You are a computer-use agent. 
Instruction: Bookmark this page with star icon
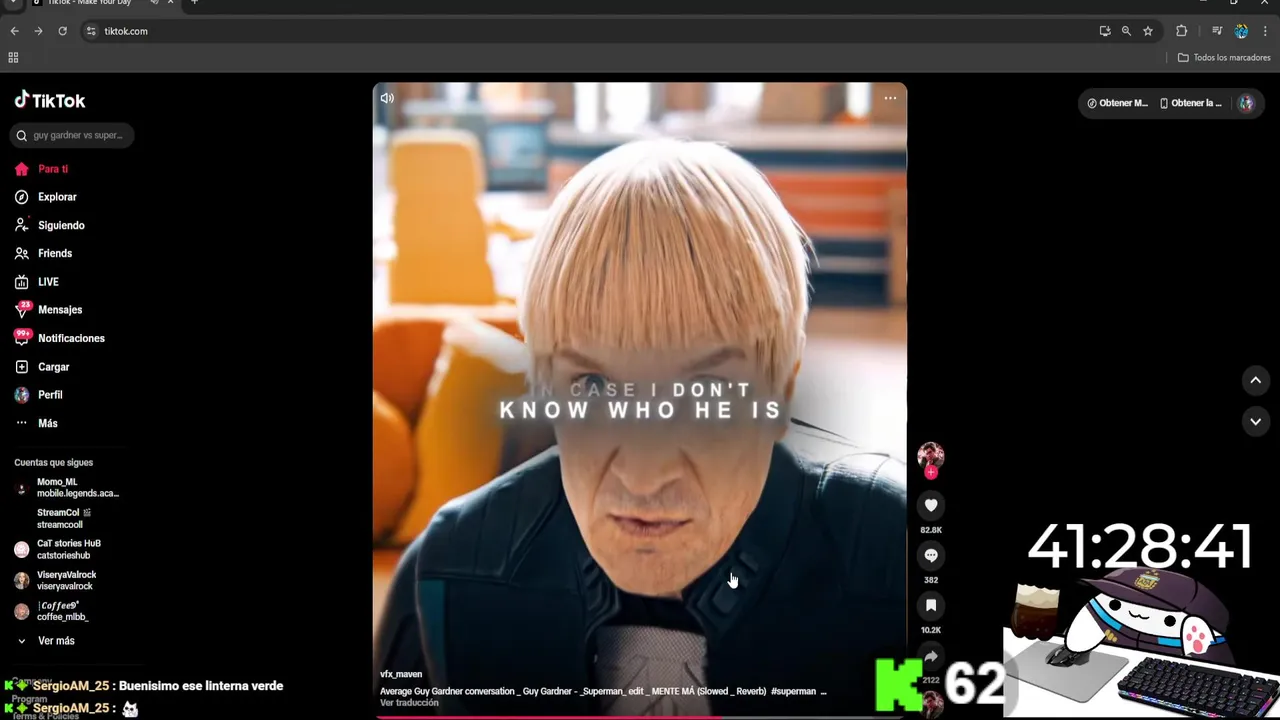click(1148, 31)
